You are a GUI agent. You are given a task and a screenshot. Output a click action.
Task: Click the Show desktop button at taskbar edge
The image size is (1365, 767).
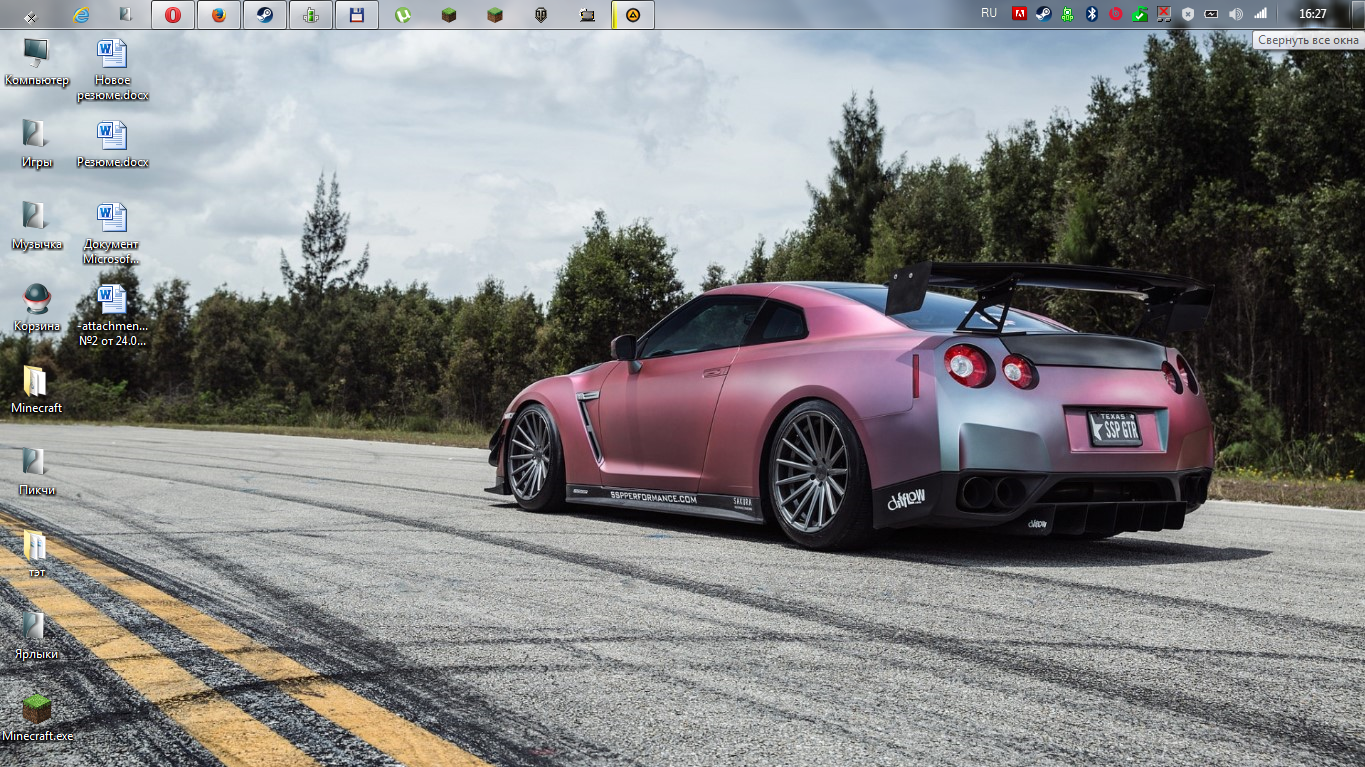pyautogui.click(x=1359, y=14)
